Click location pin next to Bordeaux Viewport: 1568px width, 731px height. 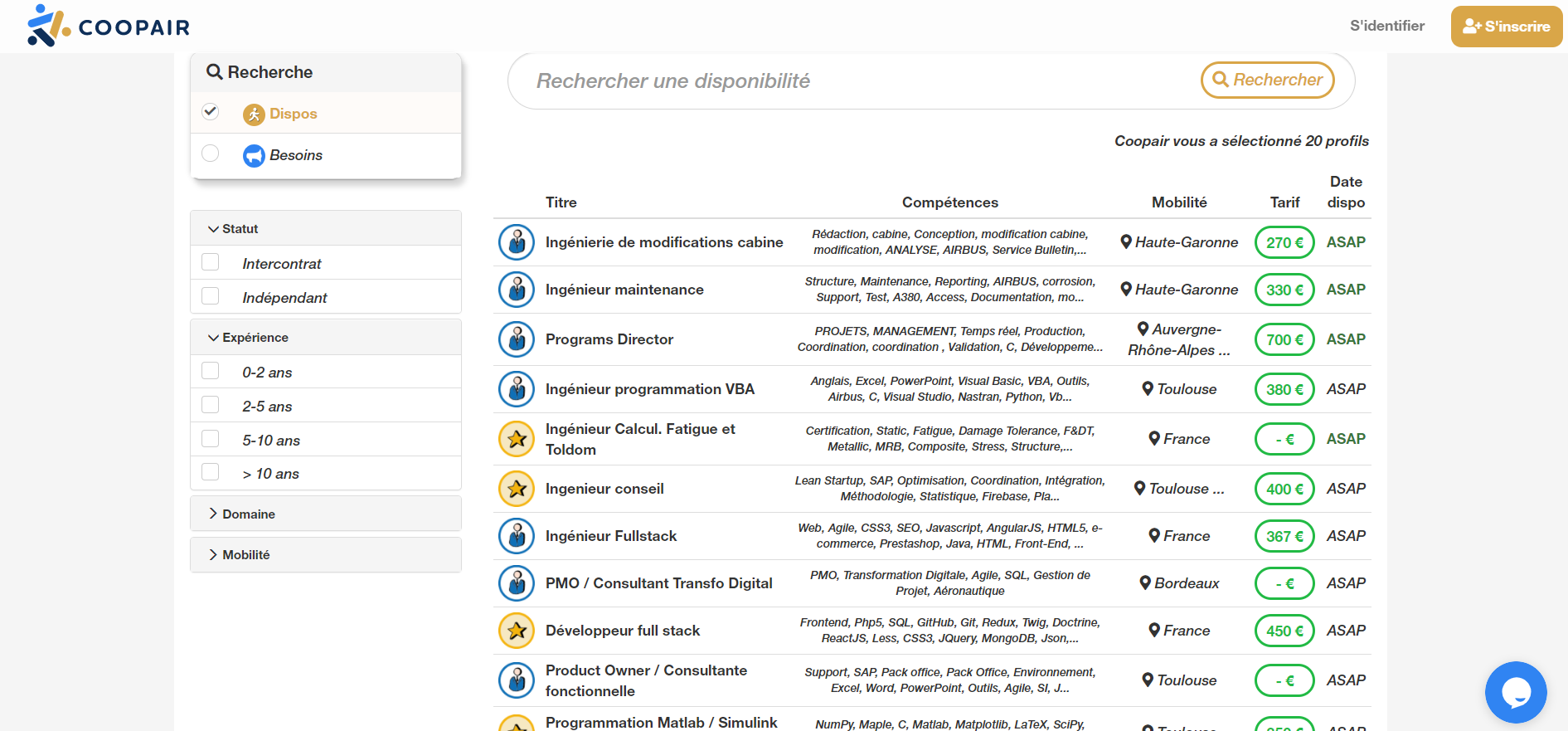point(1145,583)
